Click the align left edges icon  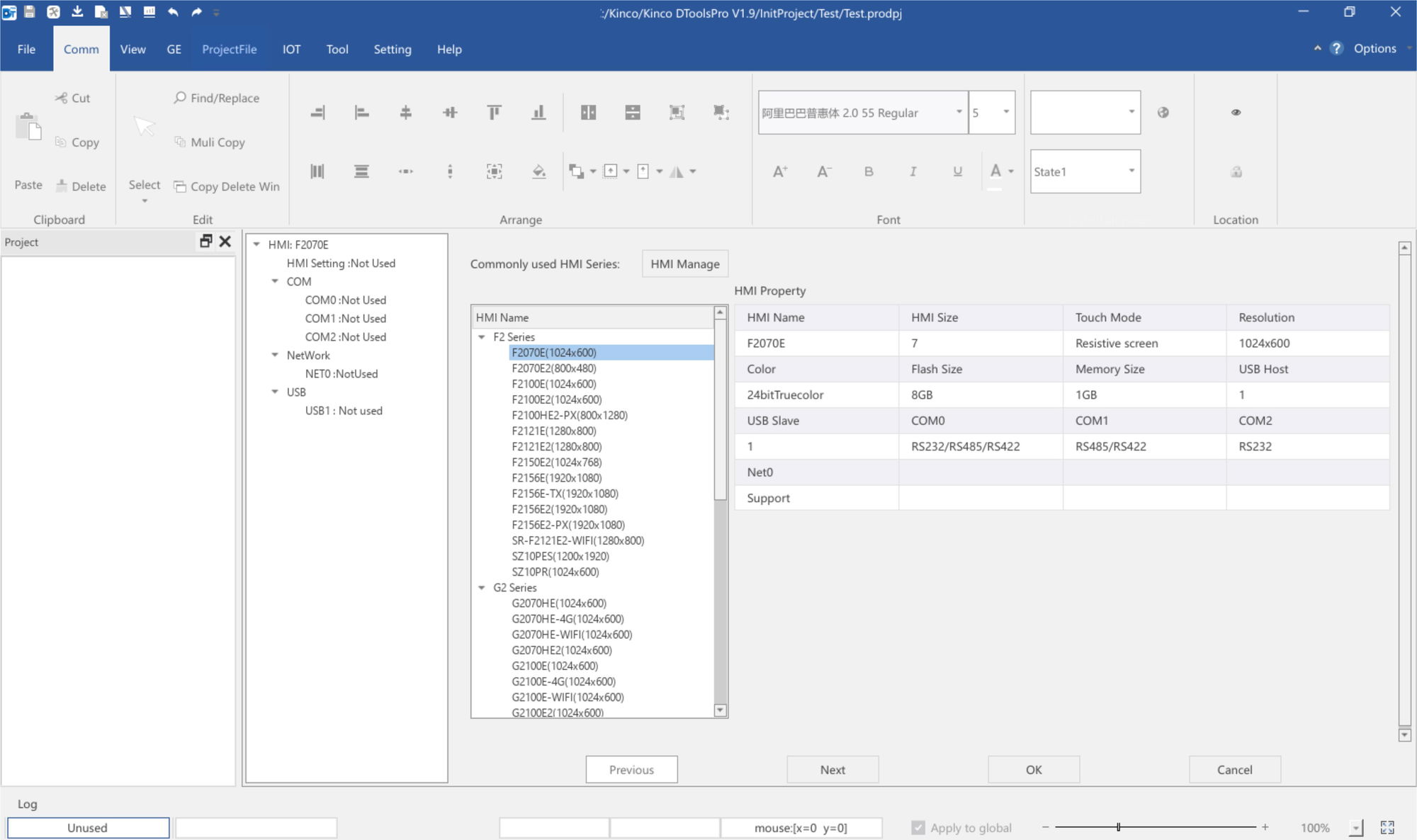coord(361,112)
